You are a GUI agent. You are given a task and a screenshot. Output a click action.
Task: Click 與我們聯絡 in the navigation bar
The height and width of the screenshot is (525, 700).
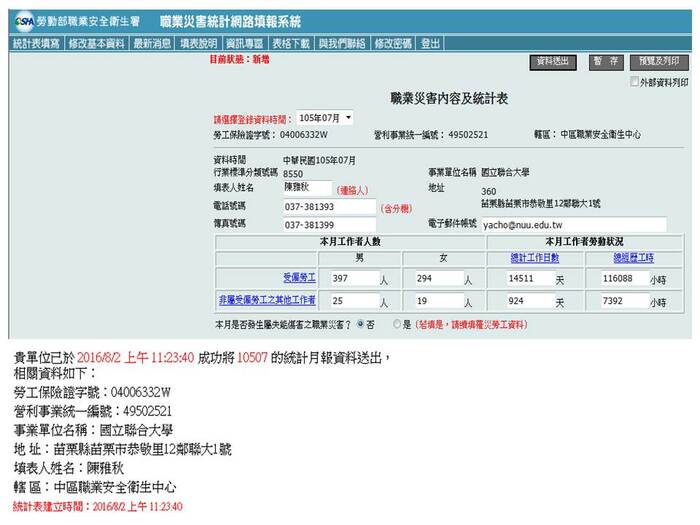(342, 43)
